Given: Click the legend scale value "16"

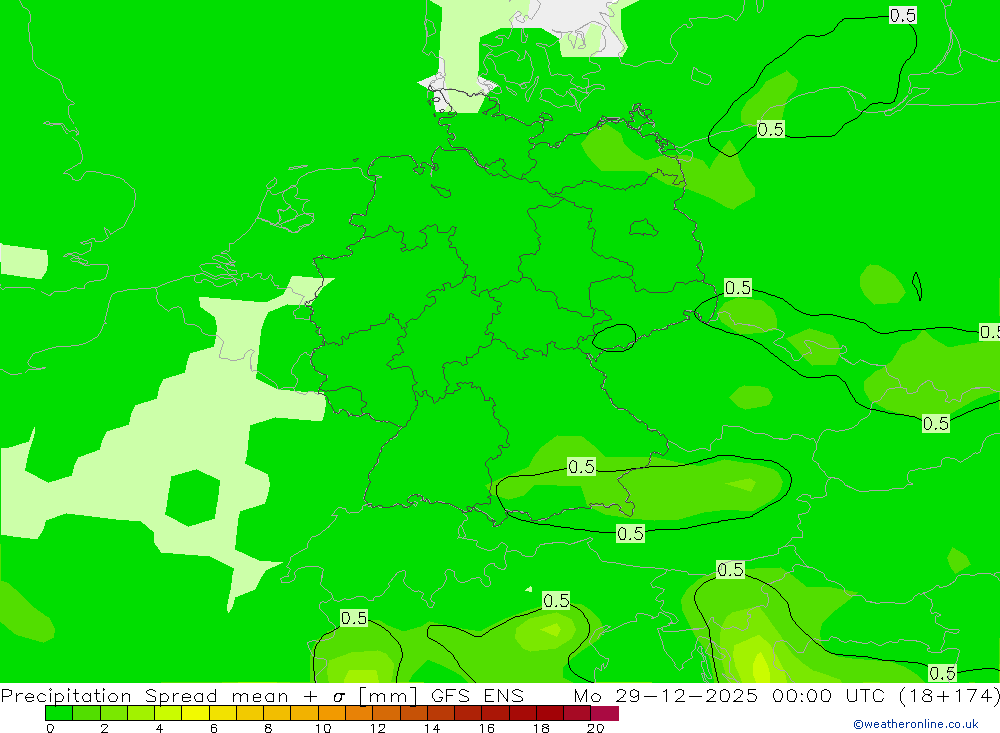Looking at the screenshot, I should pos(487,728).
